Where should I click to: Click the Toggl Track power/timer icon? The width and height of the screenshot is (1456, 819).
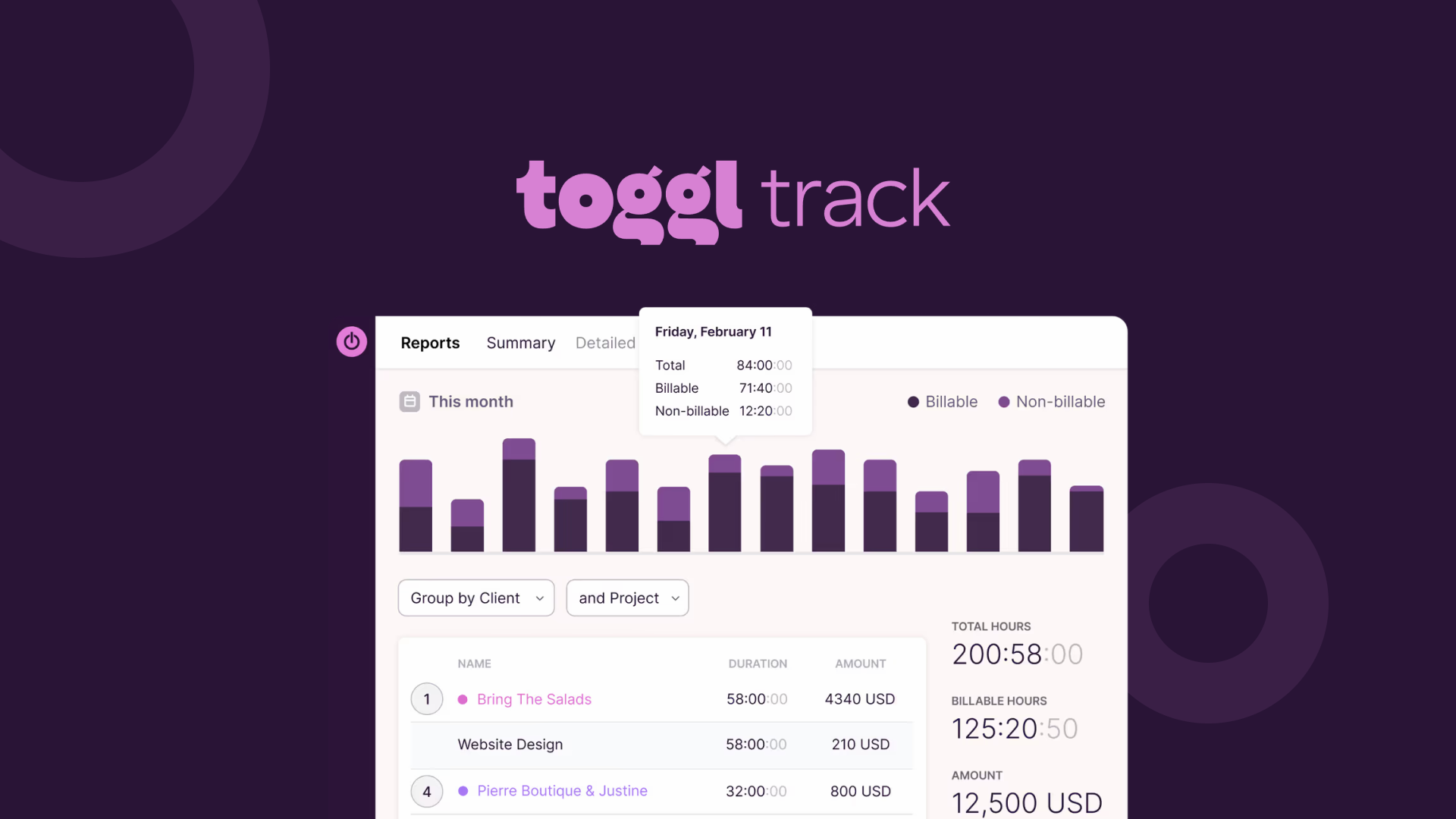(x=351, y=341)
